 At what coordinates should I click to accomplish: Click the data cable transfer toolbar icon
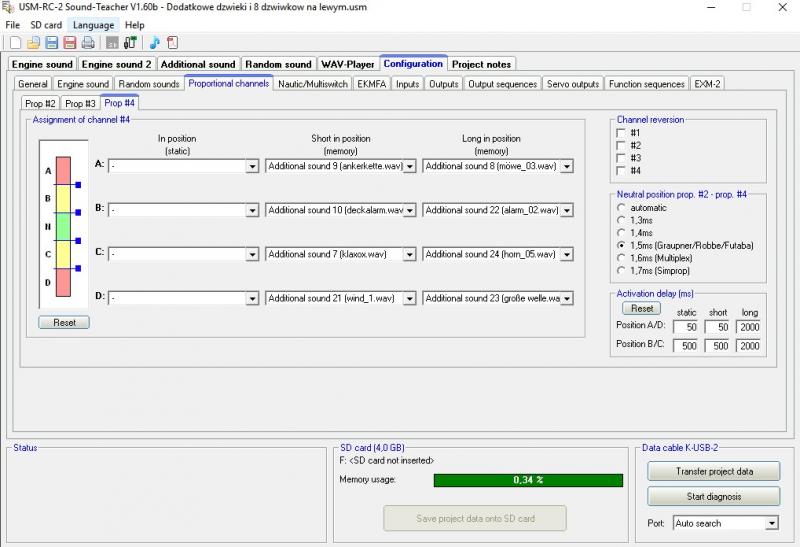(130, 42)
